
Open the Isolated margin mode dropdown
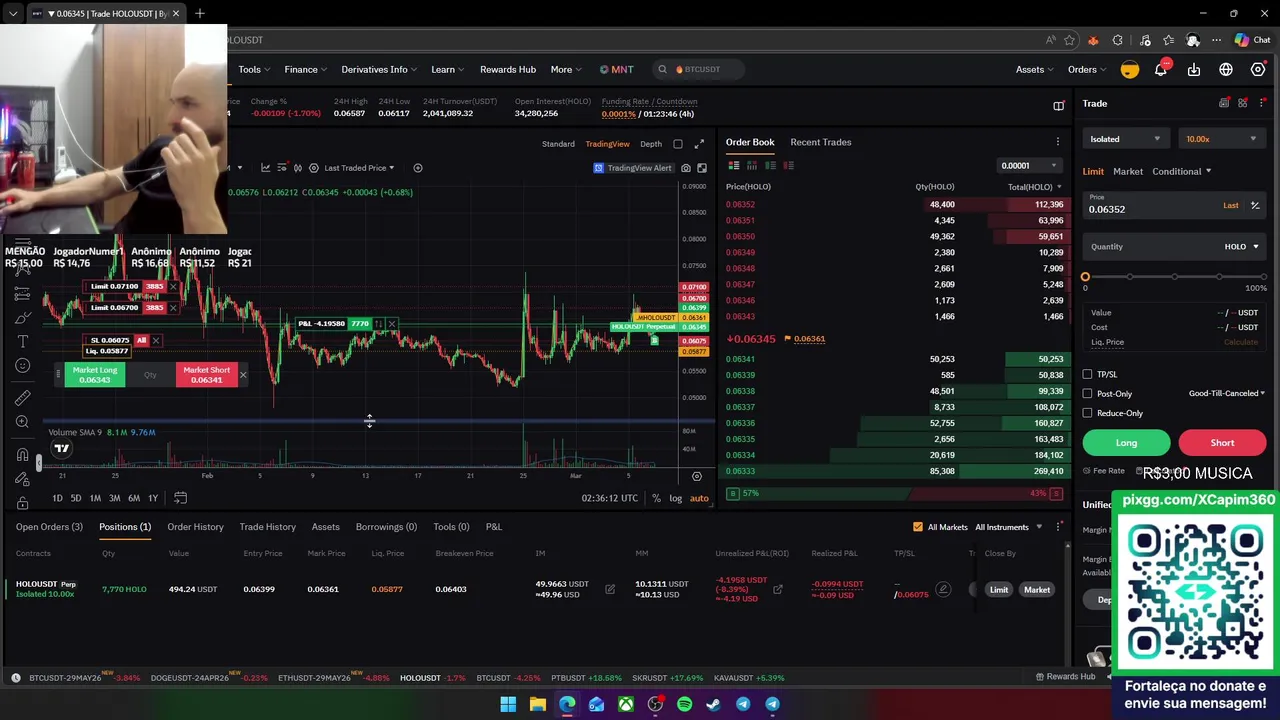(x=1124, y=139)
